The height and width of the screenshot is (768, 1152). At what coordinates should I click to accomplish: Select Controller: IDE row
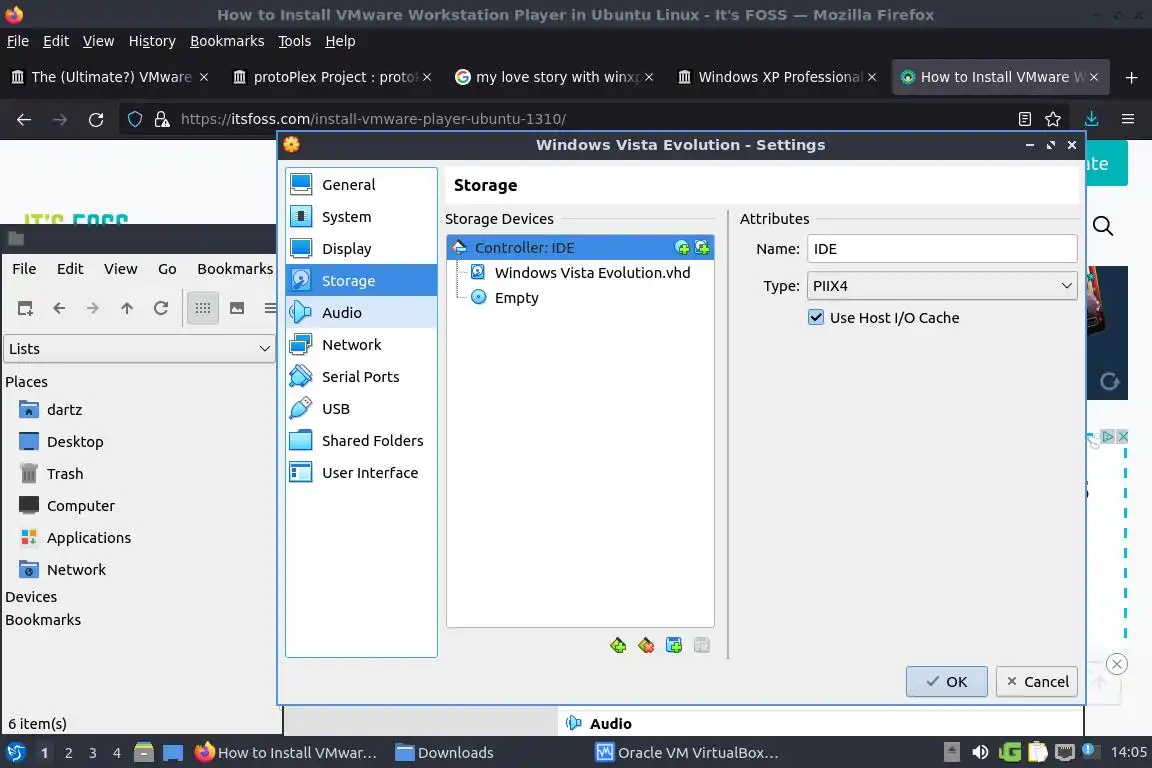click(x=580, y=248)
